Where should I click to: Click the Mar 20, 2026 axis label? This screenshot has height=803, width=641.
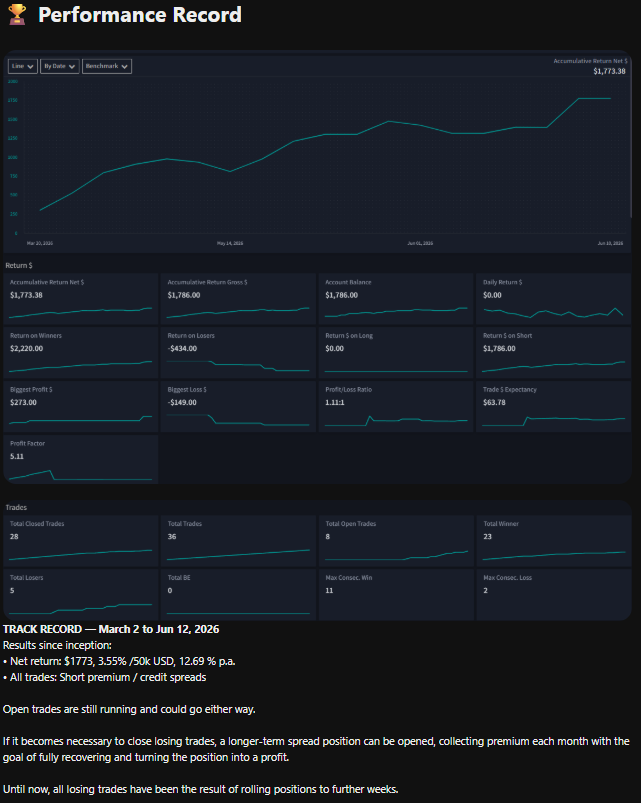[40, 243]
